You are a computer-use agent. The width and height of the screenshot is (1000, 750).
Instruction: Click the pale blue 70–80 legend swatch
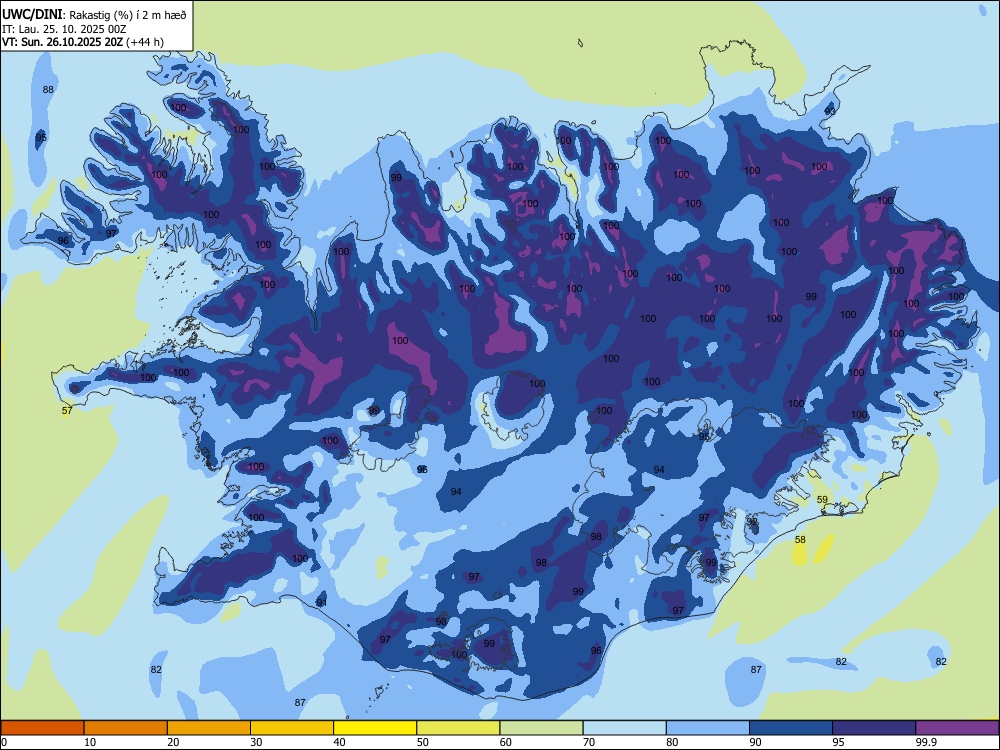[x=625, y=728]
